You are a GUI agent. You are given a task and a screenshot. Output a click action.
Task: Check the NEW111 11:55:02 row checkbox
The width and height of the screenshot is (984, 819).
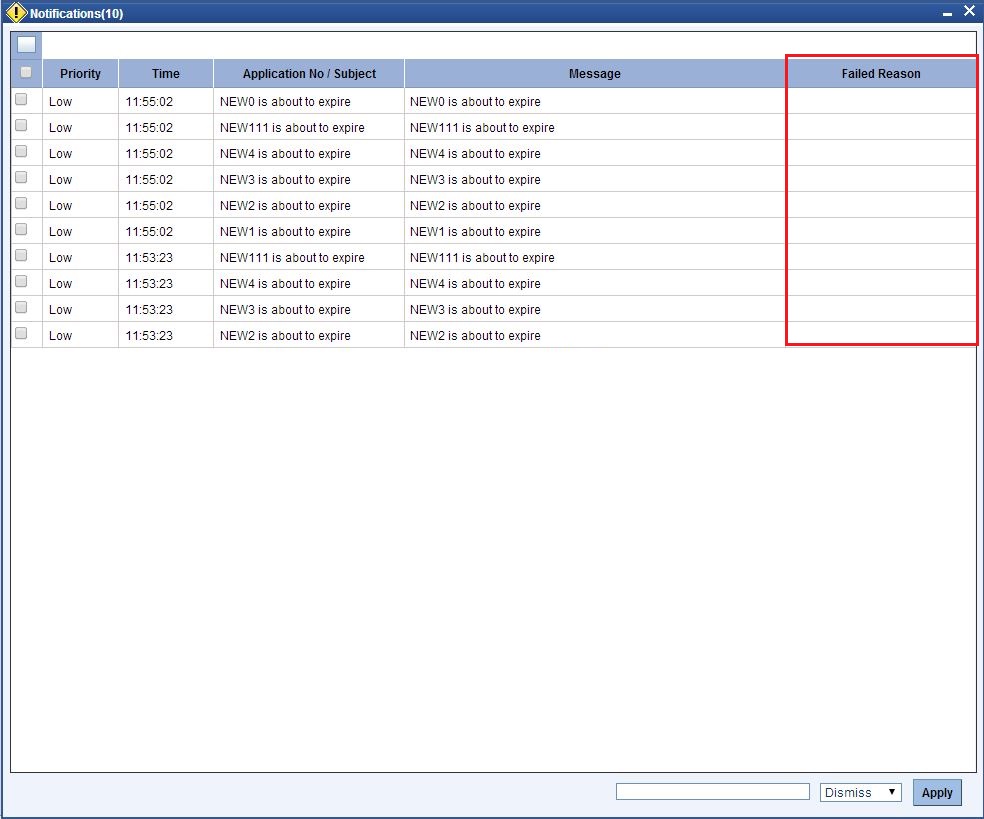(x=21, y=125)
